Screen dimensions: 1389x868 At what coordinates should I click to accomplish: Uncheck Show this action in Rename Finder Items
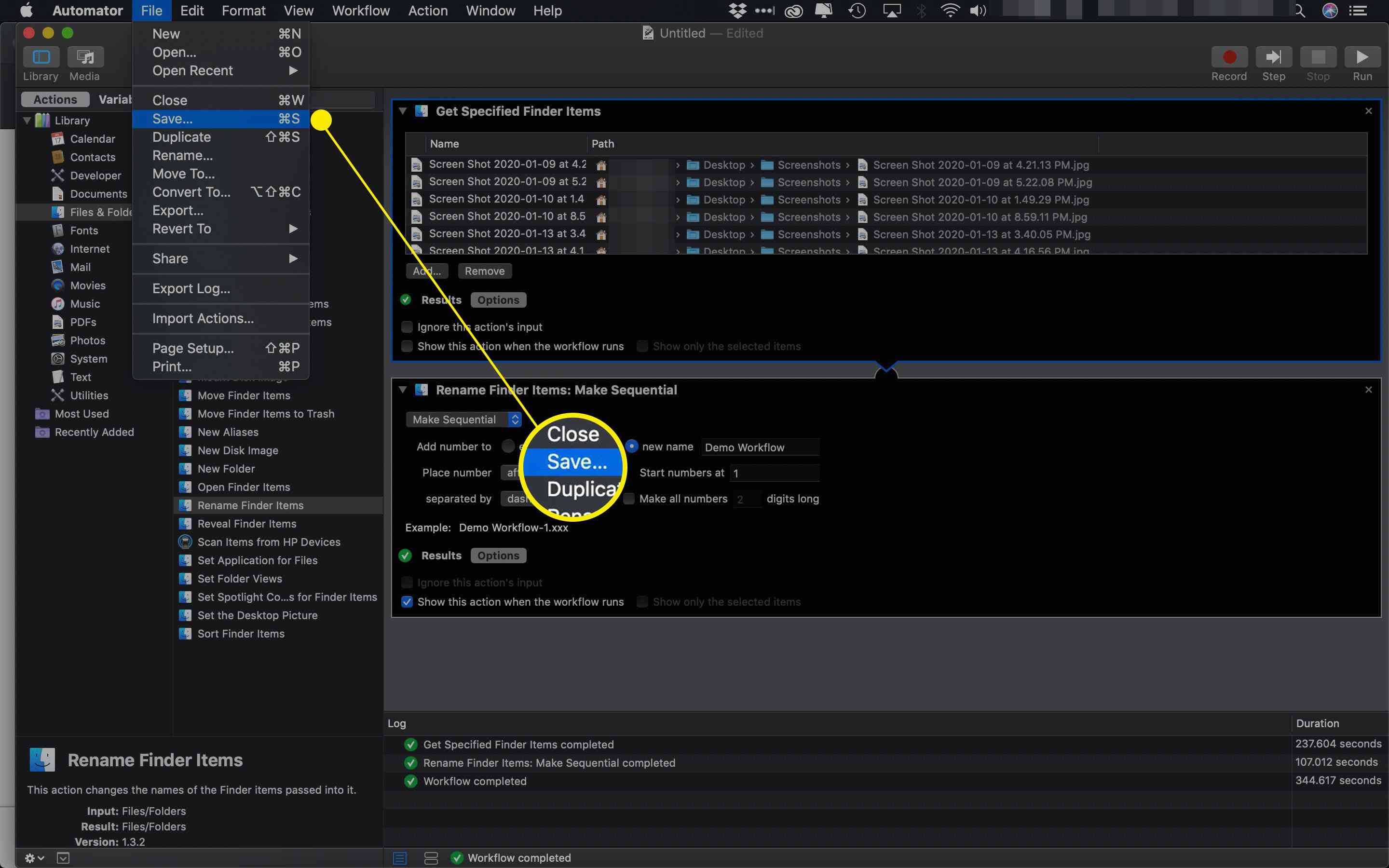(x=407, y=602)
